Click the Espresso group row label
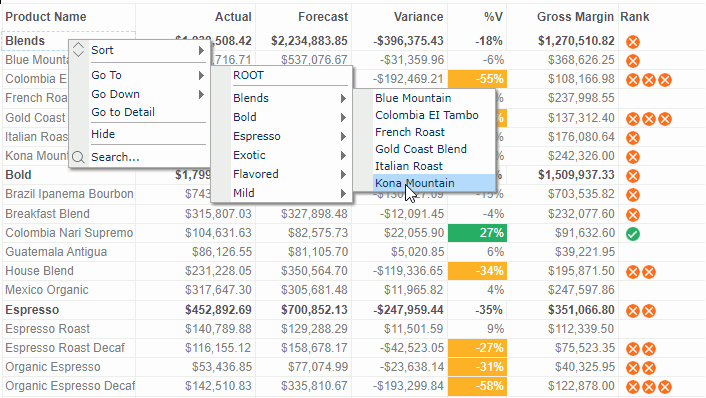This screenshot has height=398, width=706. [x=32, y=310]
